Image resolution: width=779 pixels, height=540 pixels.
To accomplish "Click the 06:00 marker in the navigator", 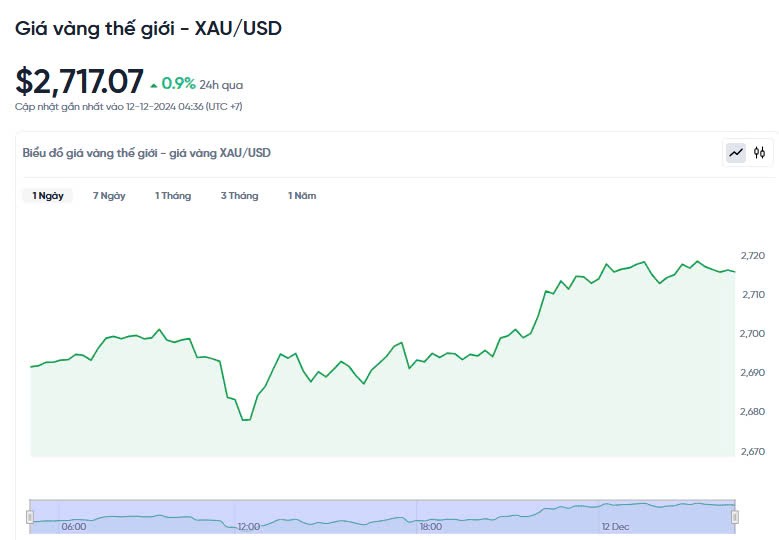I will click(x=74, y=526).
